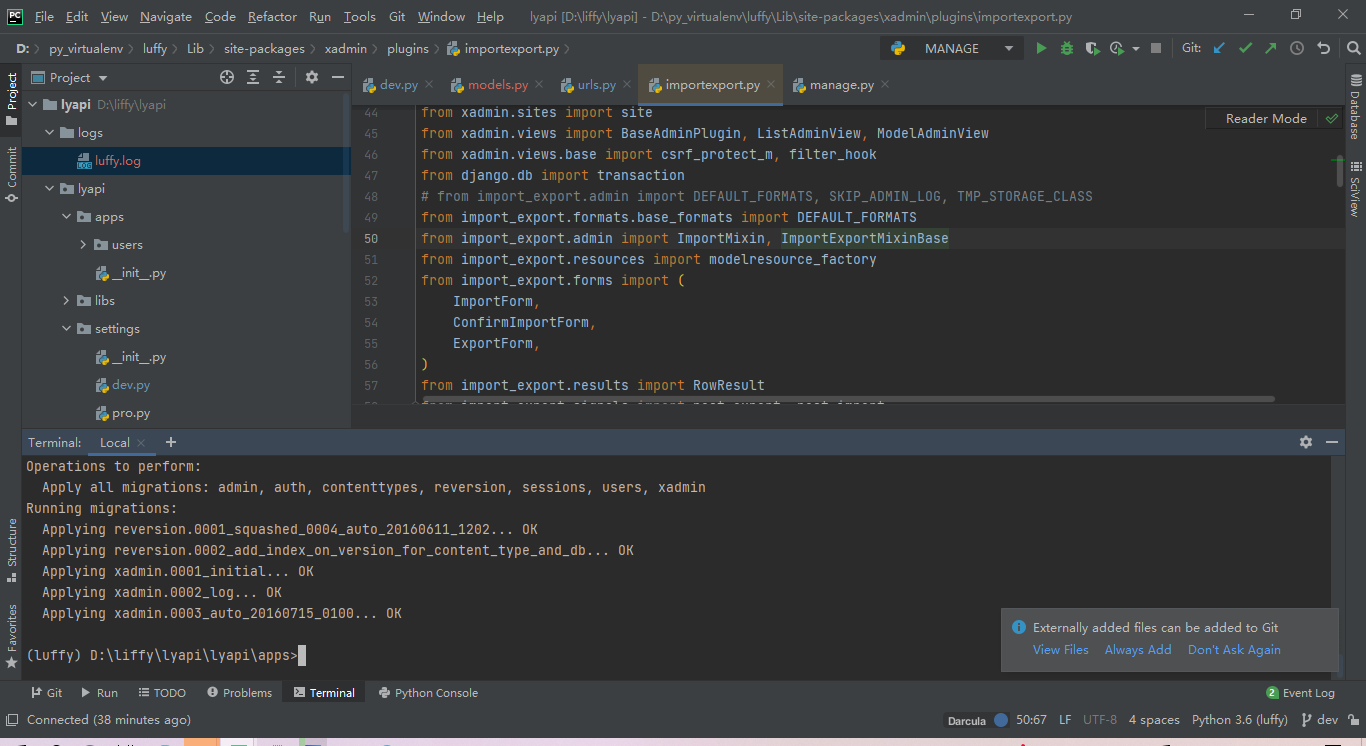The image size is (1366, 746).
Task: Click Don't Ask Again in the notification
Action: tap(1234, 650)
